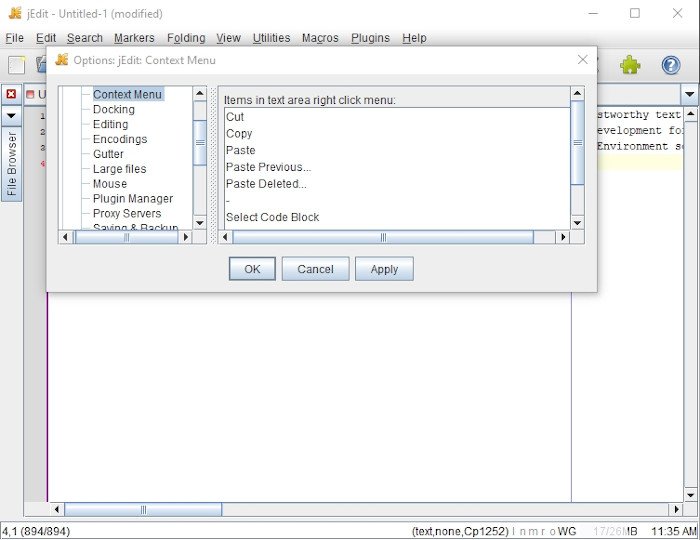Select Select Code Block list item
The height and width of the screenshot is (540, 700).
(x=397, y=217)
